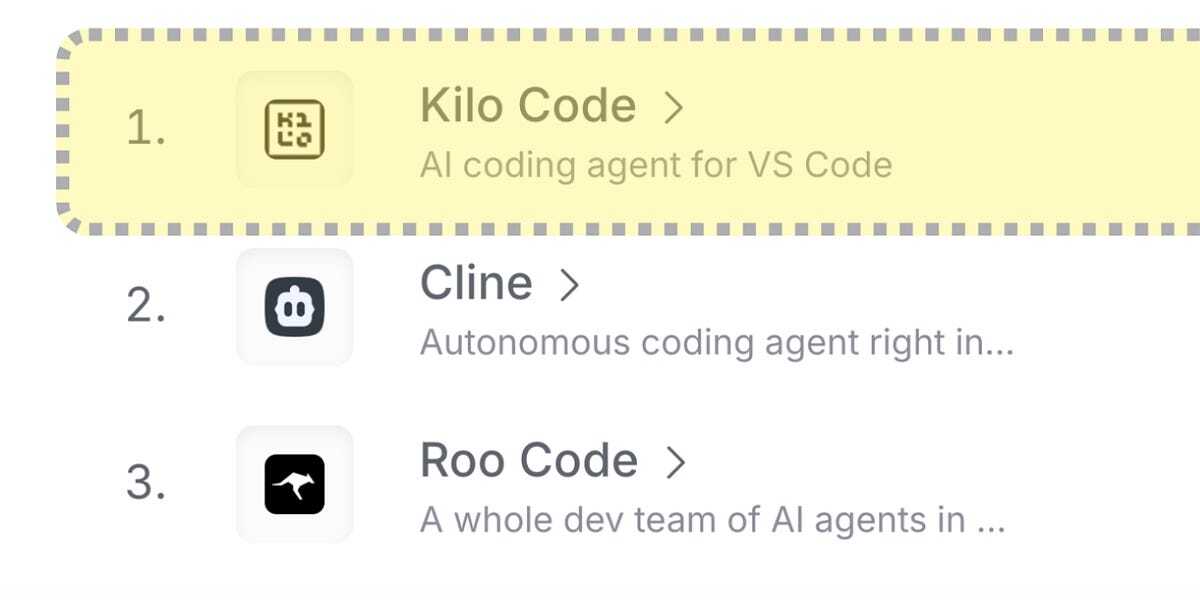Click rank number 2 beside Cline

tap(146, 307)
